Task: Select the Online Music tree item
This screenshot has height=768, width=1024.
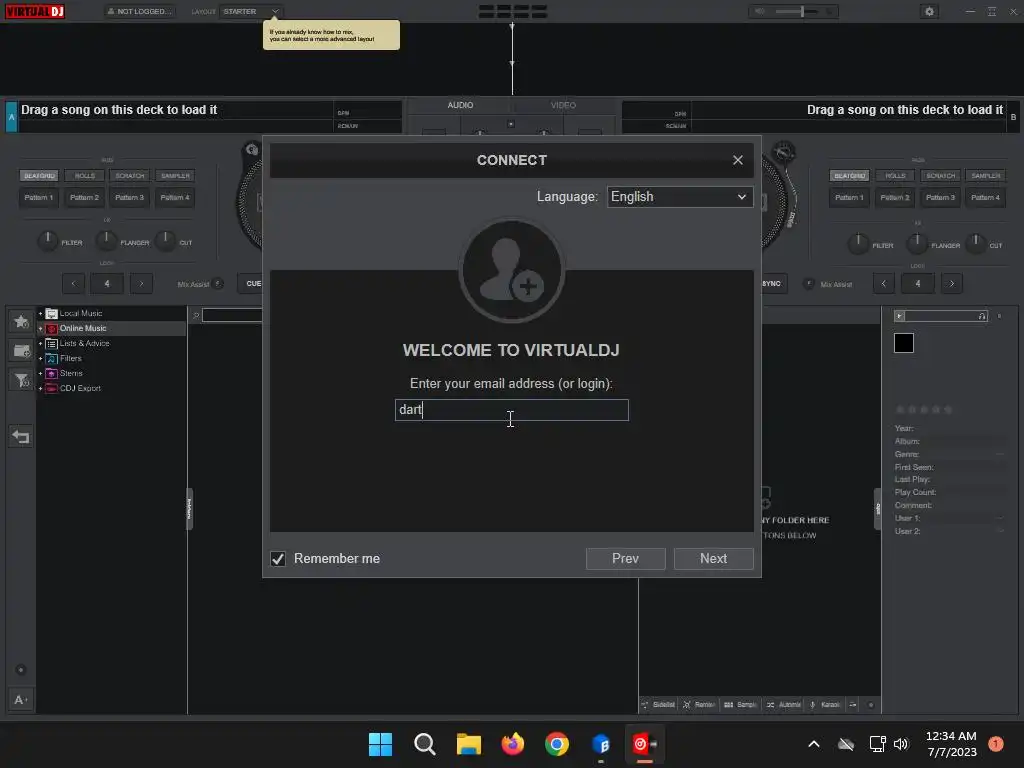Action: click(83, 328)
